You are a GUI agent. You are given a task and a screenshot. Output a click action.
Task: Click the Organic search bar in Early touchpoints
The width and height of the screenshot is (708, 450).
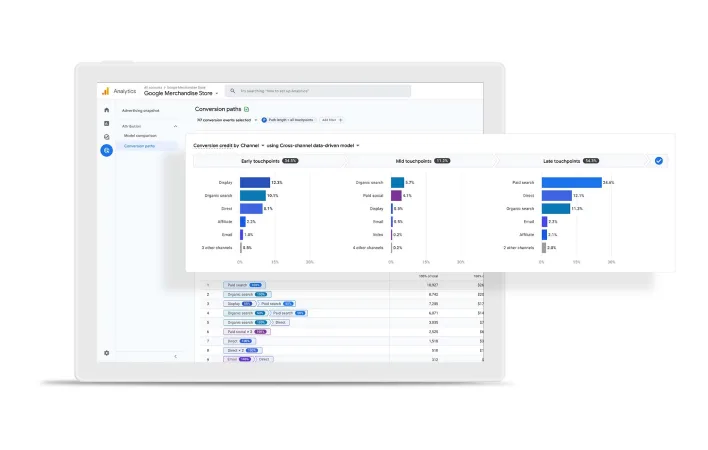tap(252, 195)
